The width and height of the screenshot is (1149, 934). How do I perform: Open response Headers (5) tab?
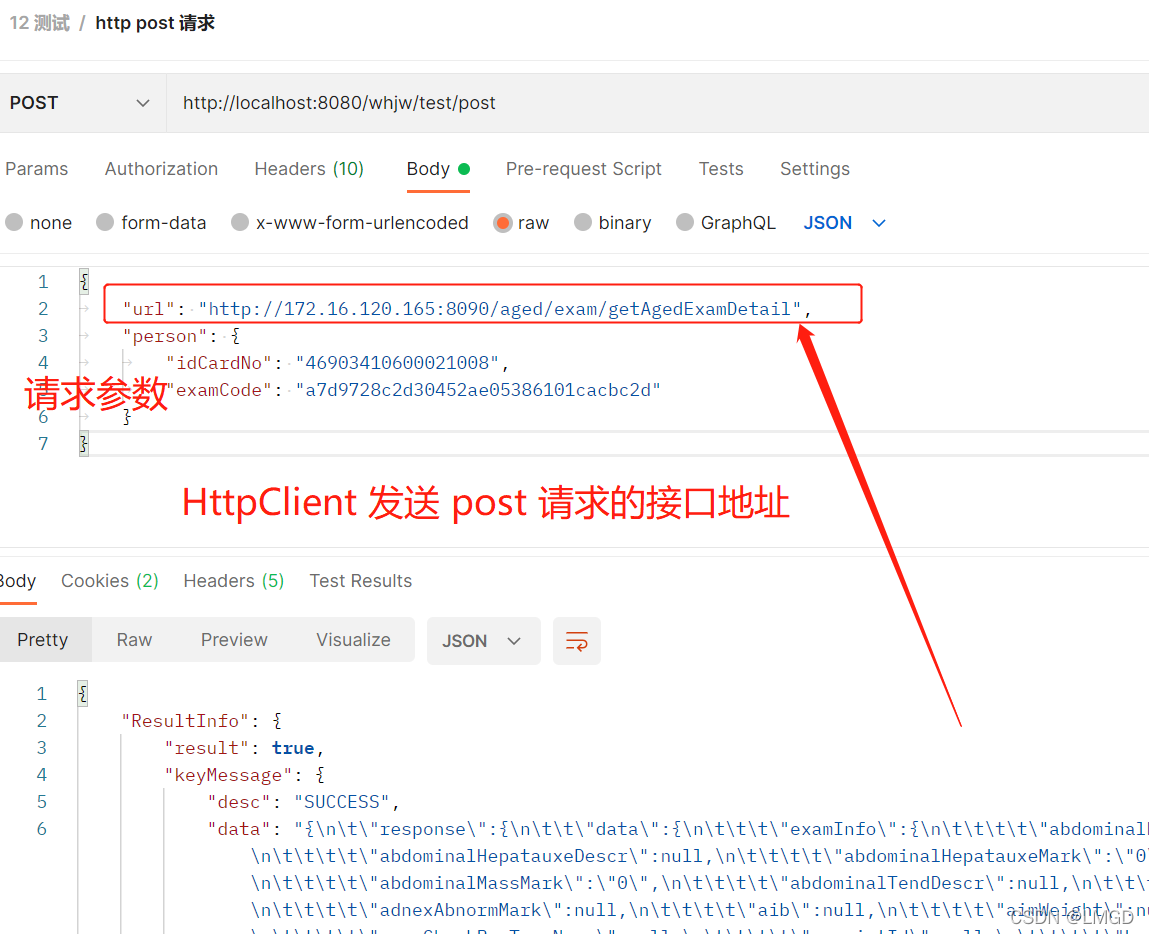click(234, 581)
